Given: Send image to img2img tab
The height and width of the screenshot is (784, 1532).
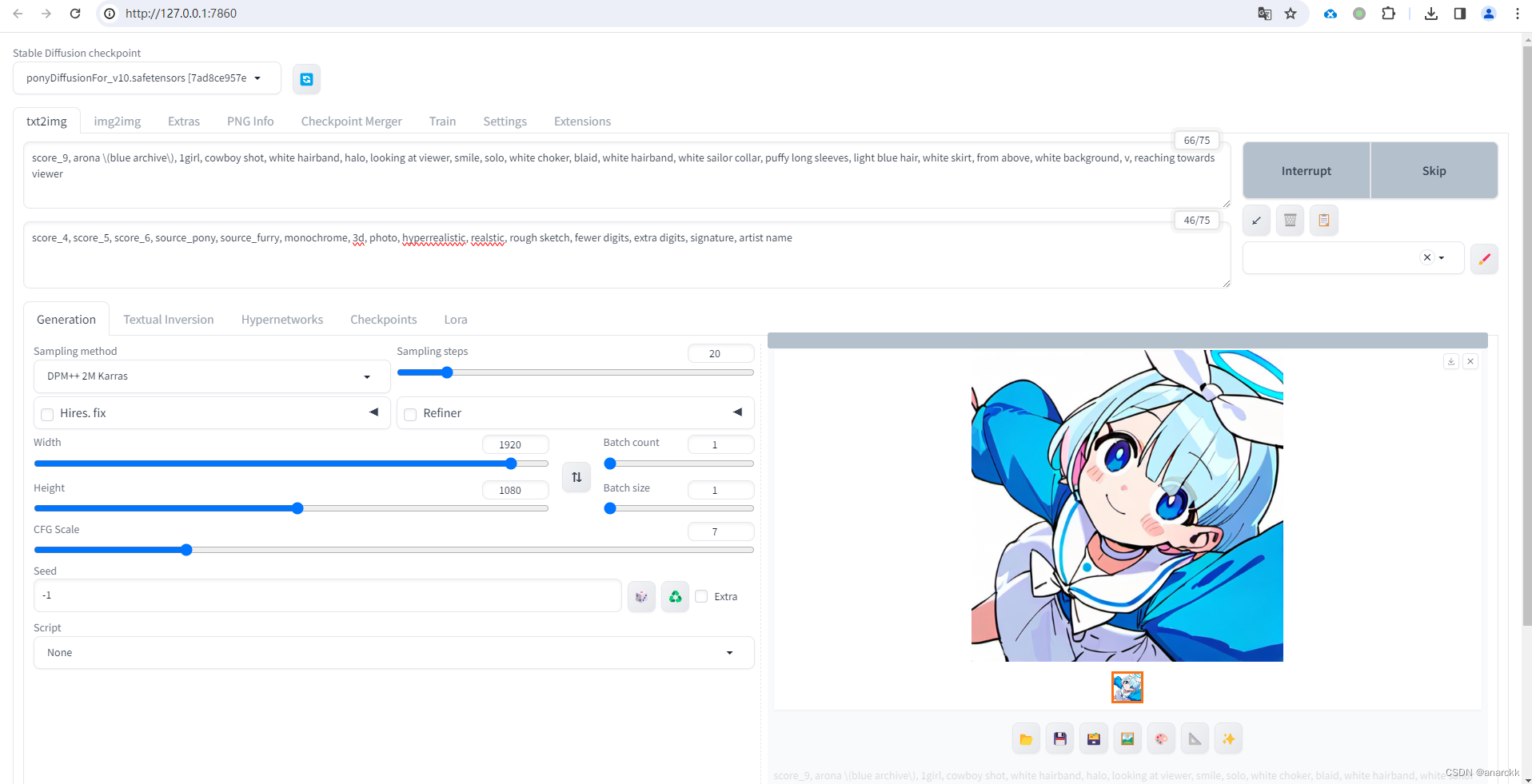Looking at the screenshot, I should (x=1127, y=739).
